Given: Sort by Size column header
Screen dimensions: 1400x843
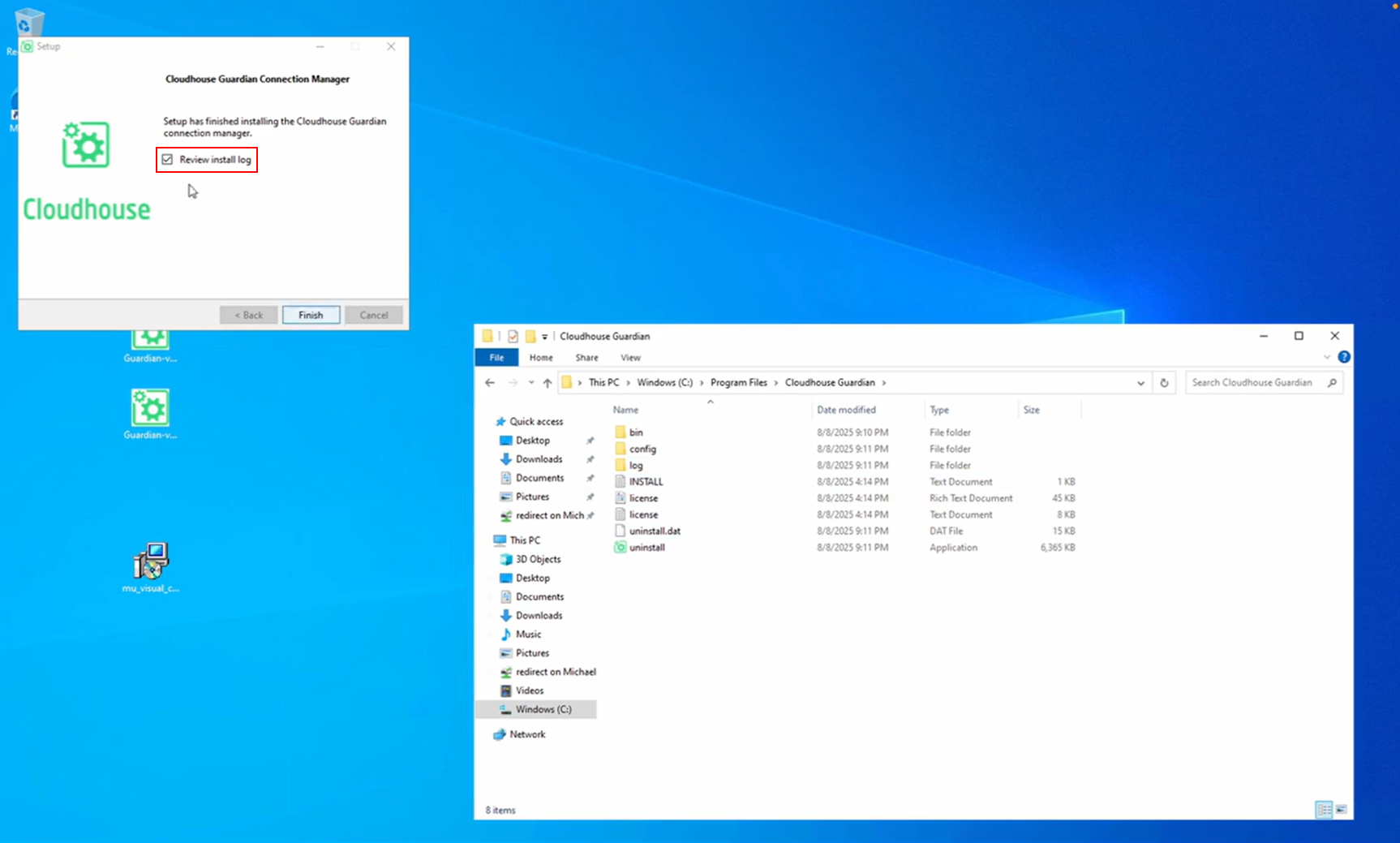Looking at the screenshot, I should [1031, 410].
